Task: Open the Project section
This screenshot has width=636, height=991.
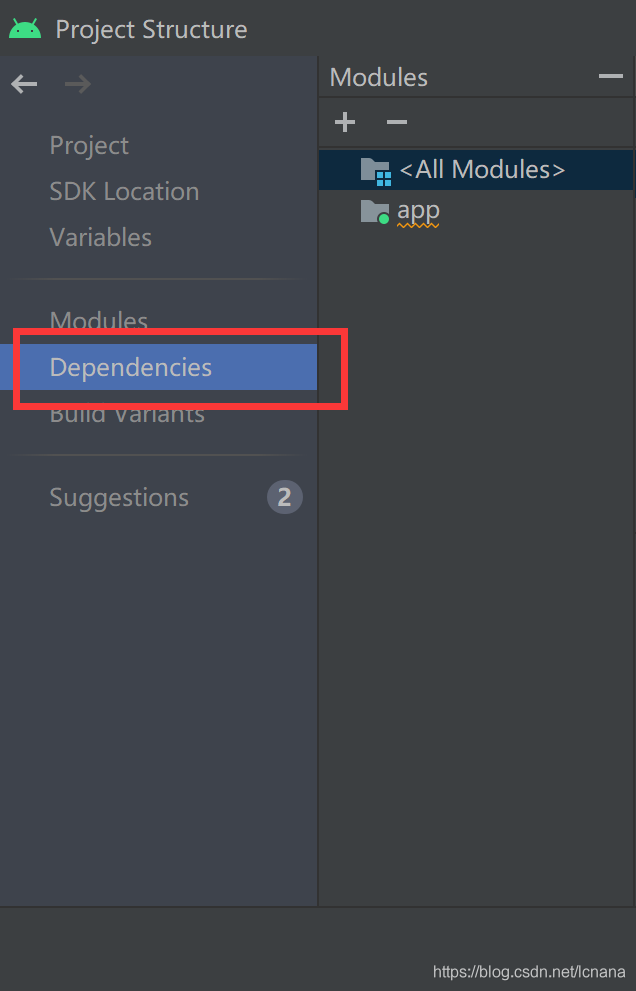Action: [x=89, y=145]
